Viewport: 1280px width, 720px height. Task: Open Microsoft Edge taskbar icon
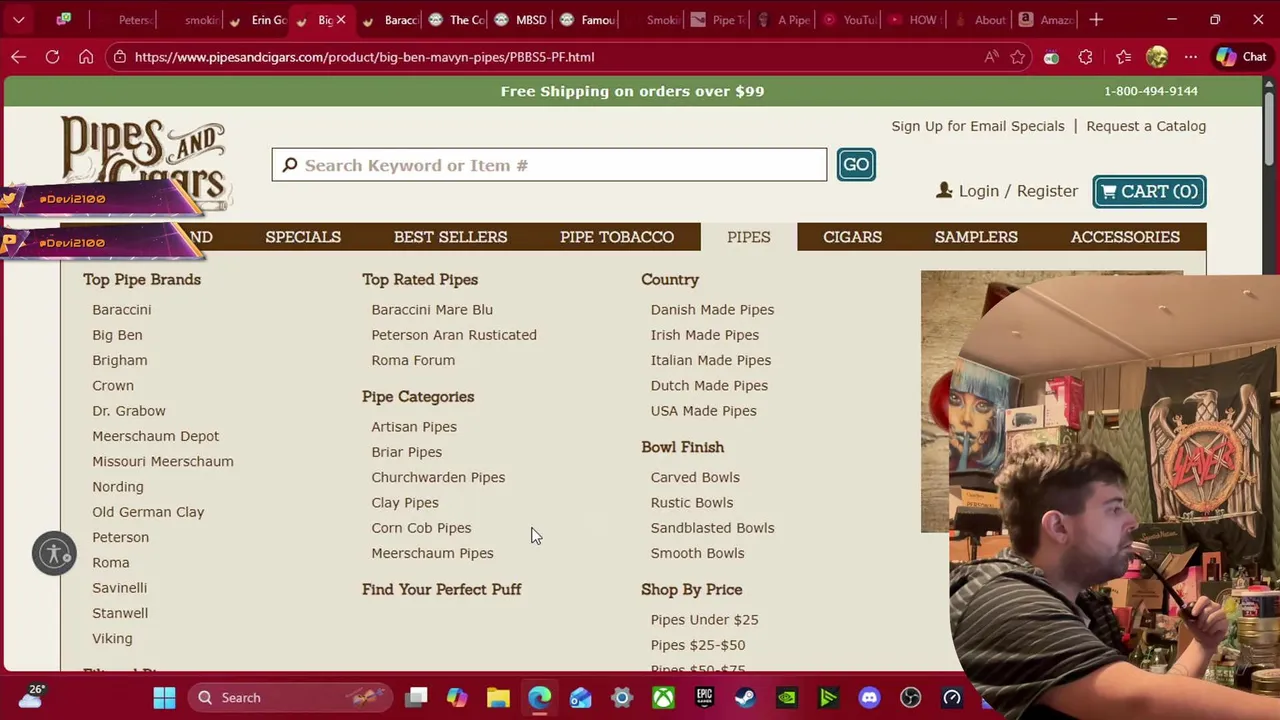click(539, 698)
